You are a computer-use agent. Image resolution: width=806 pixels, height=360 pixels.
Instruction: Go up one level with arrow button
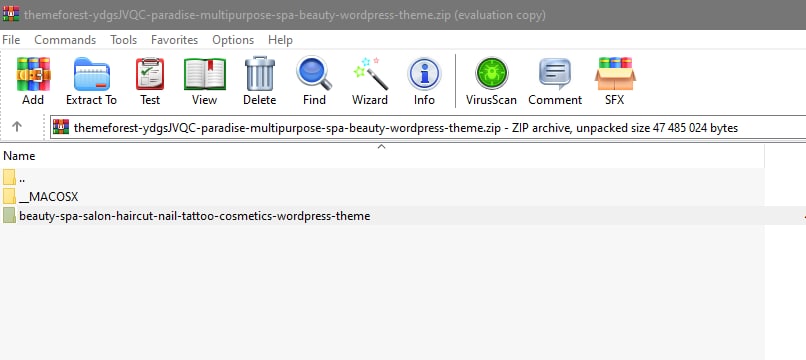click(x=17, y=127)
